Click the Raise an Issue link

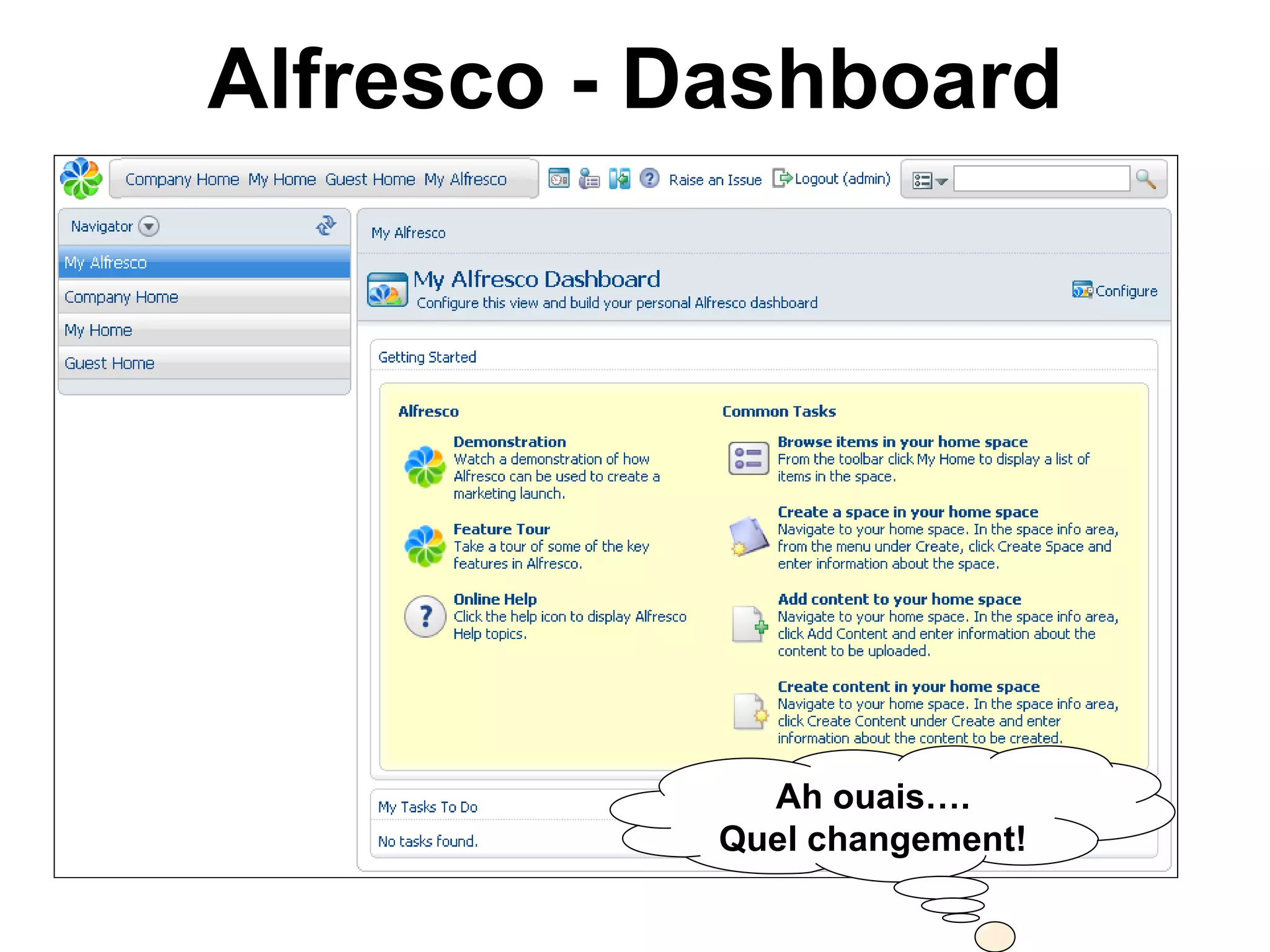(x=715, y=180)
